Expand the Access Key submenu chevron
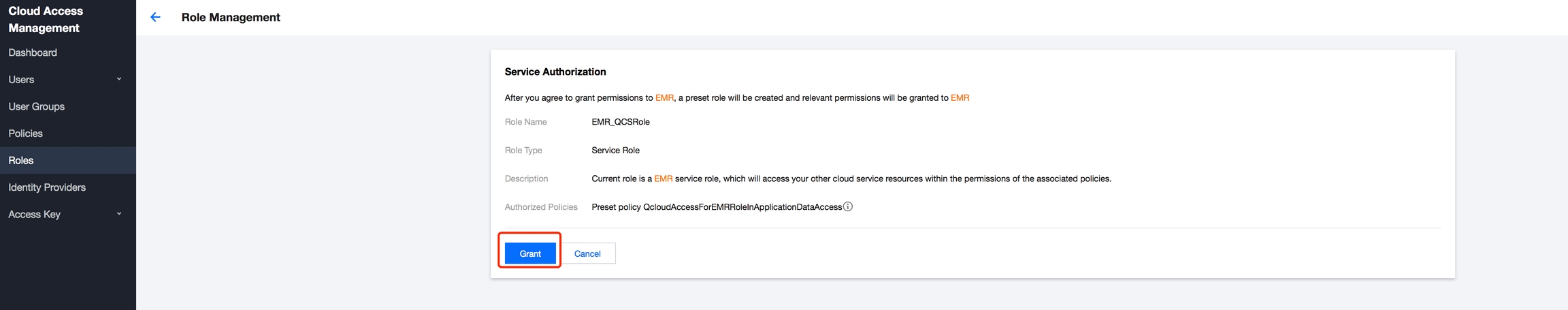Image resolution: width=1568 pixels, height=310 pixels. (119, 214)
